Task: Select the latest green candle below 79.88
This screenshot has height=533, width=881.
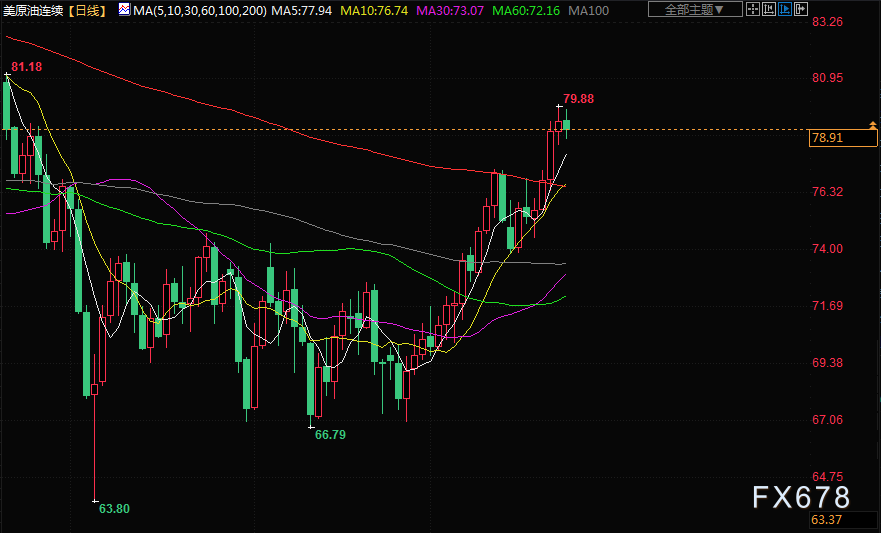Action: point(567,125)
